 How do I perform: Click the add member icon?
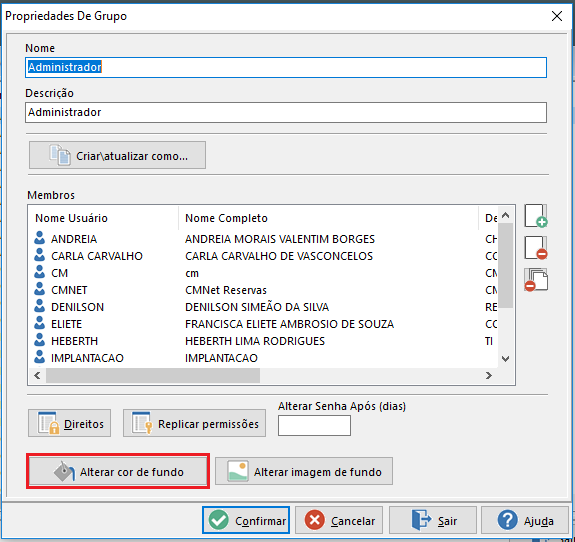pos(536,216)
